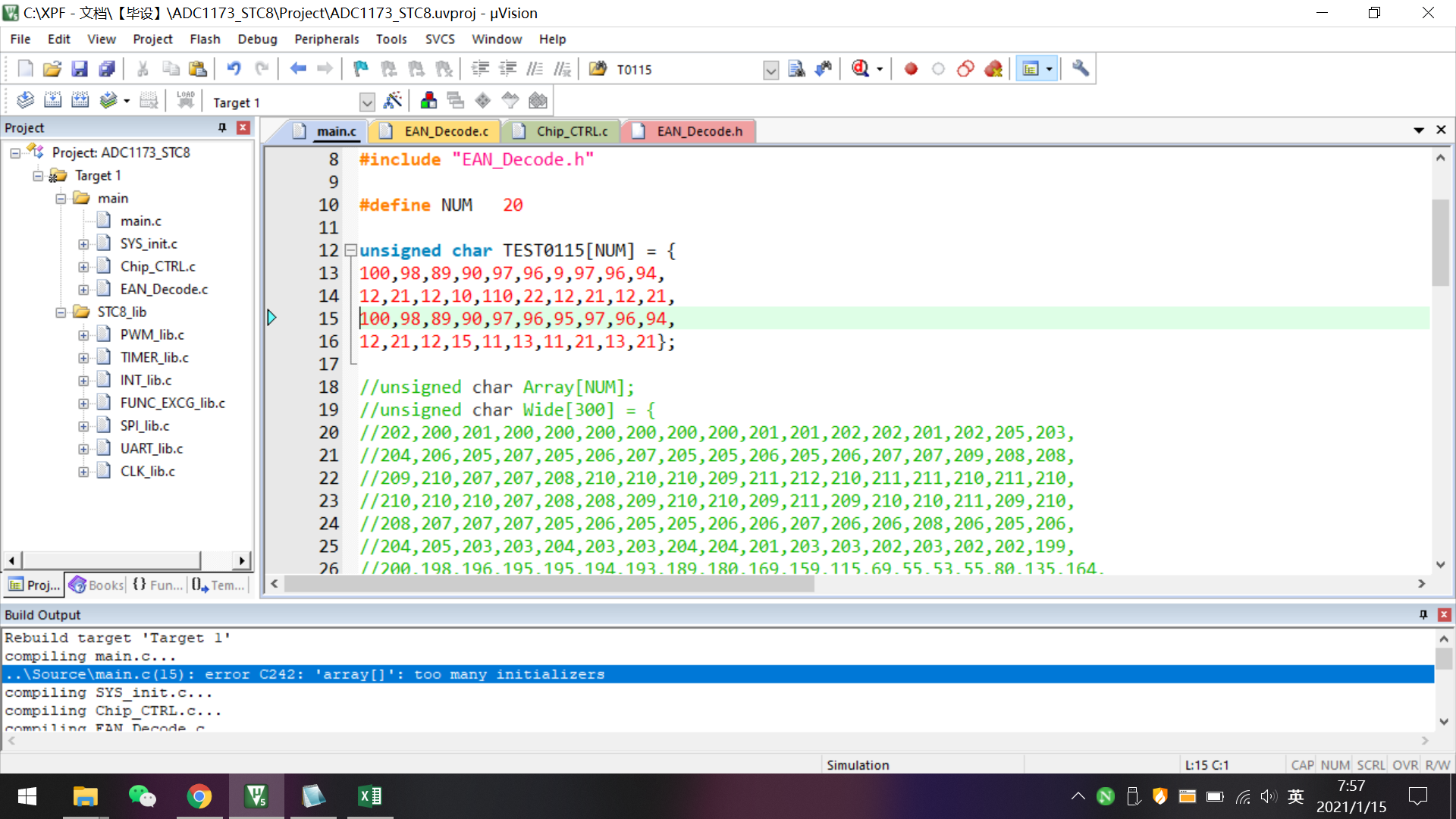Open the debug search icon dropdown arrow
The width and height of the screenshot is (1456, 819).
pyautogui.click(x=880, y=69)
